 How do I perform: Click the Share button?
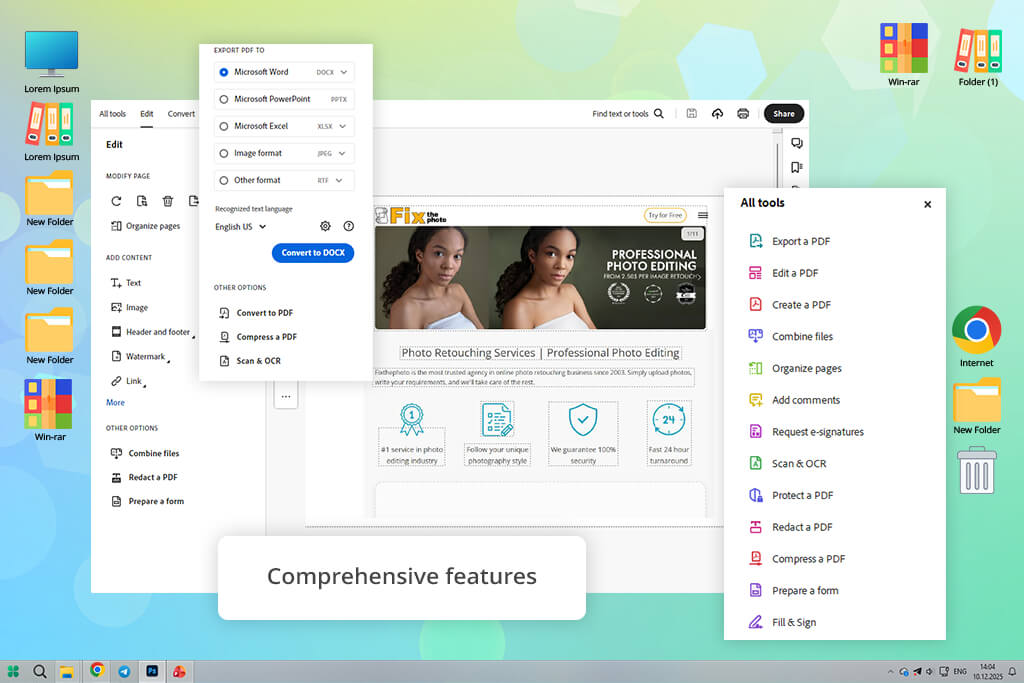point(784,114)
